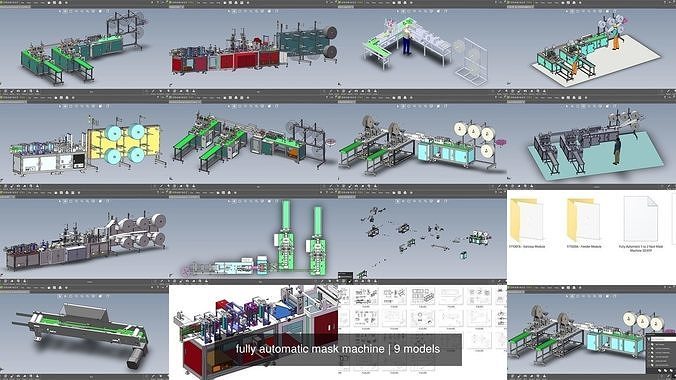Select the Fully Automatic Face Mask Machine file
The image size is (676, 380).
point(641,224)
